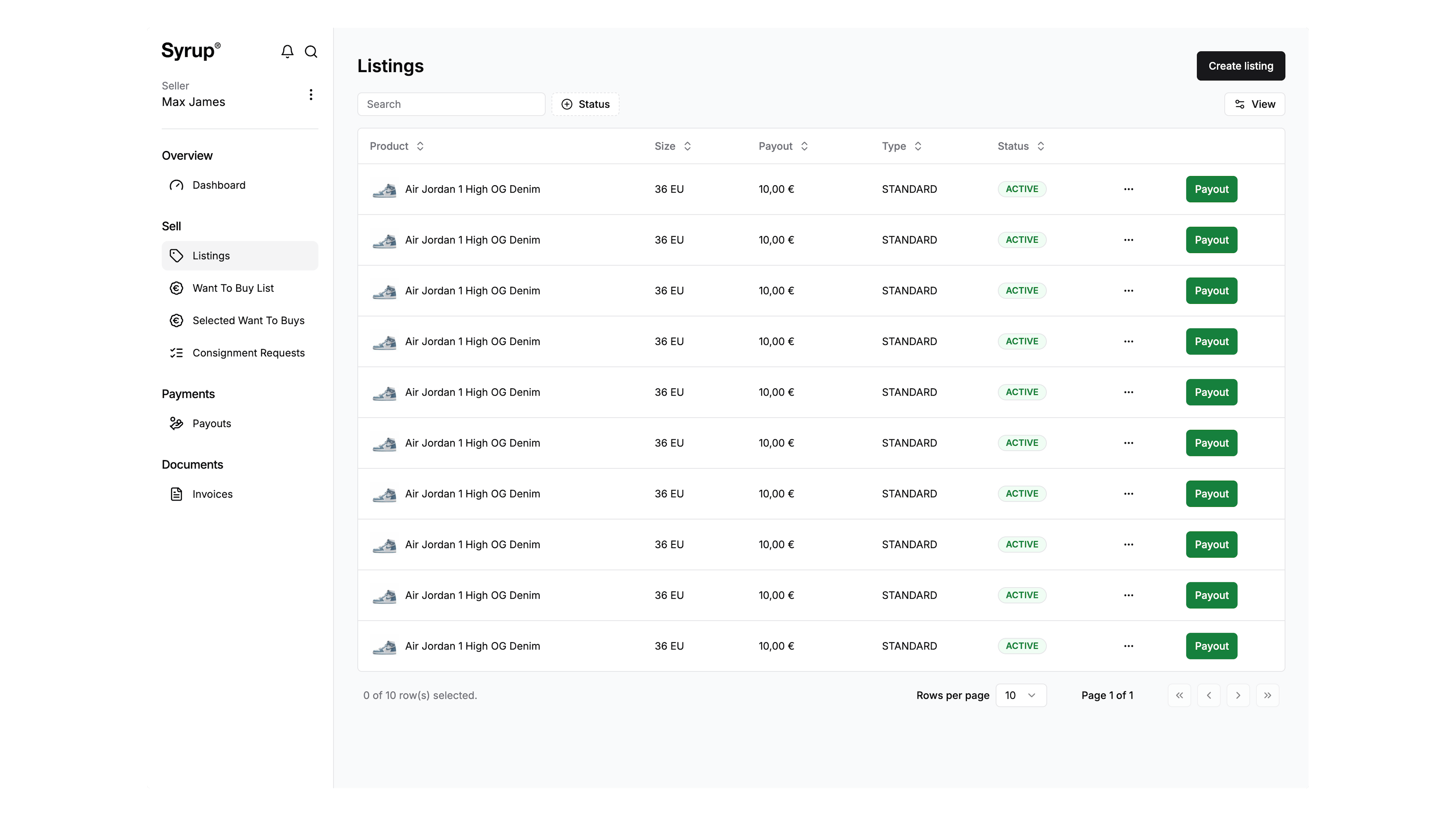This screenshot has height=816, width=1456.
Task: Open Rows per page dropdown
Action: point(1021,695)
